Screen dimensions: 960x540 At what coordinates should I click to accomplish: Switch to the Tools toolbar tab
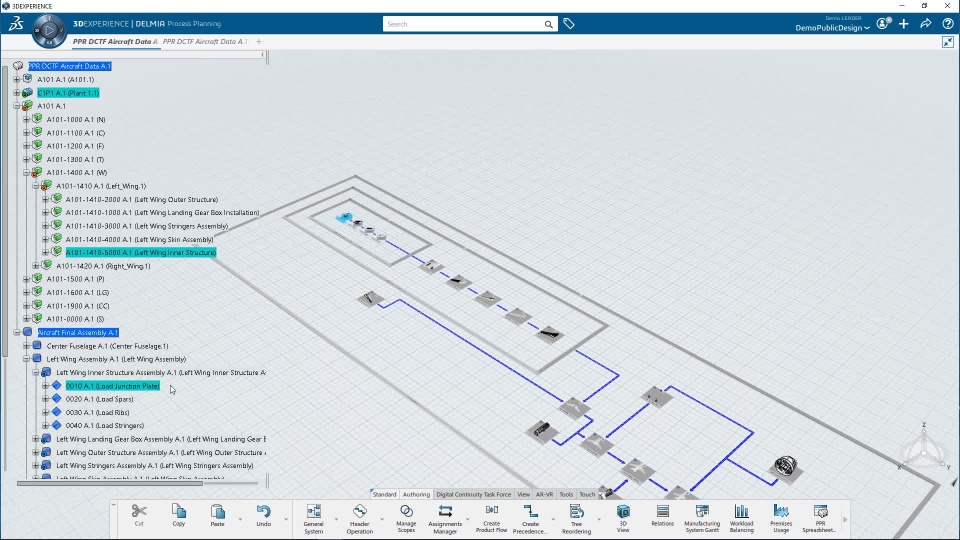click(566, 494)
